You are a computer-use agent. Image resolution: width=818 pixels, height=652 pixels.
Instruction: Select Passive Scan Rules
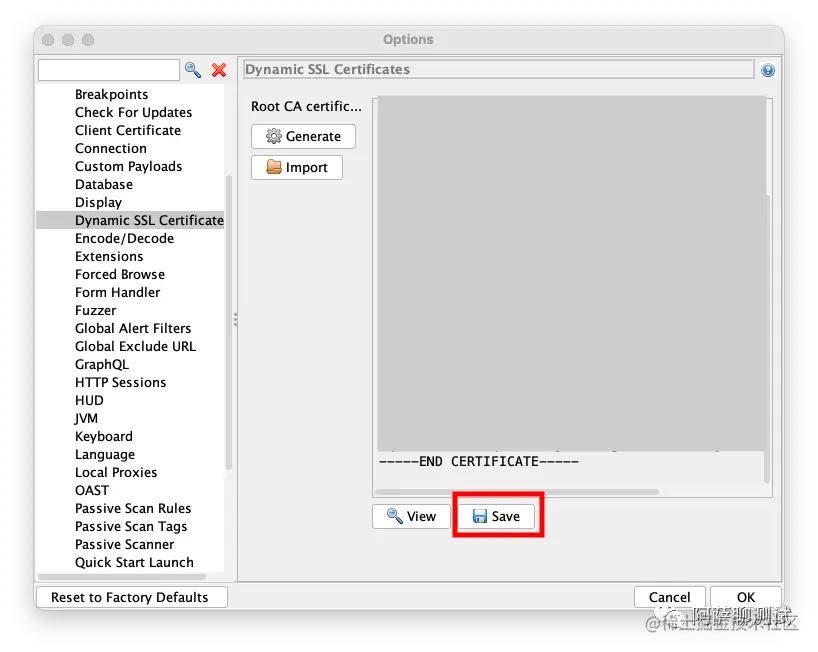pos(133,509)
